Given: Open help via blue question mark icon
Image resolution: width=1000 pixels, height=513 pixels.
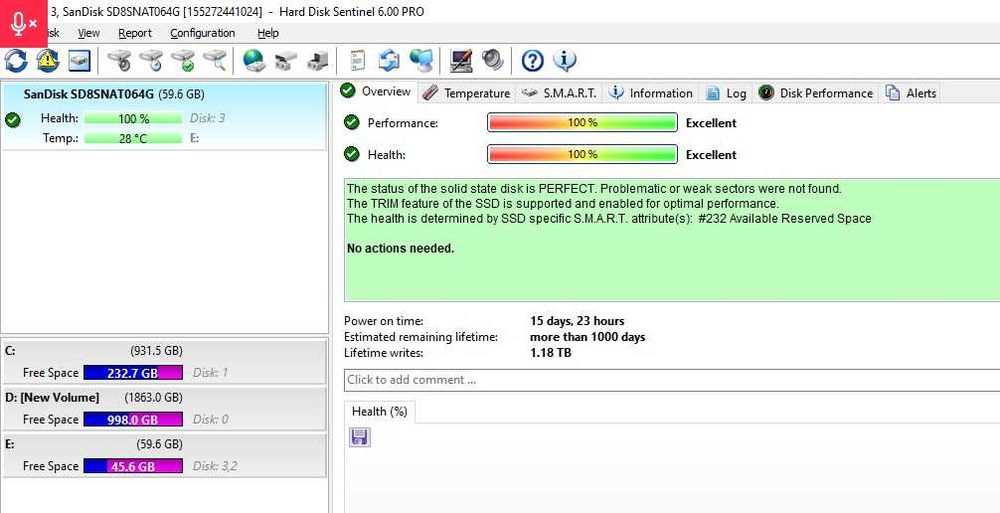Looking at the screenshot, I should click(533, 61).
